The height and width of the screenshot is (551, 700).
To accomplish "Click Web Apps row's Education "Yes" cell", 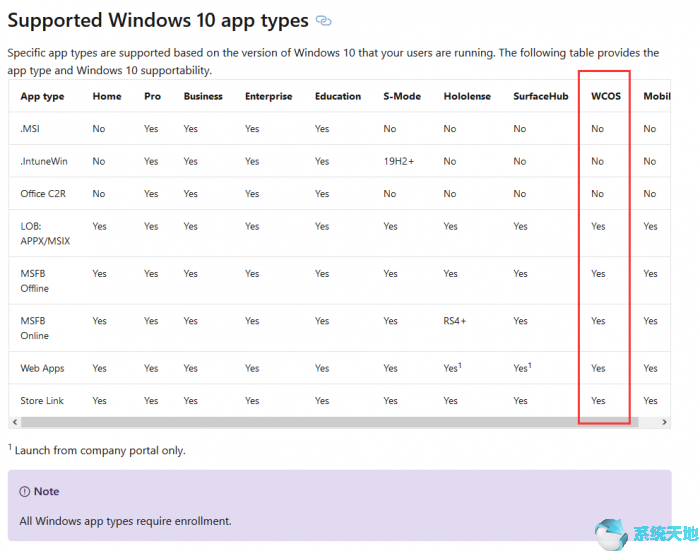I will (x=322, y=368).
